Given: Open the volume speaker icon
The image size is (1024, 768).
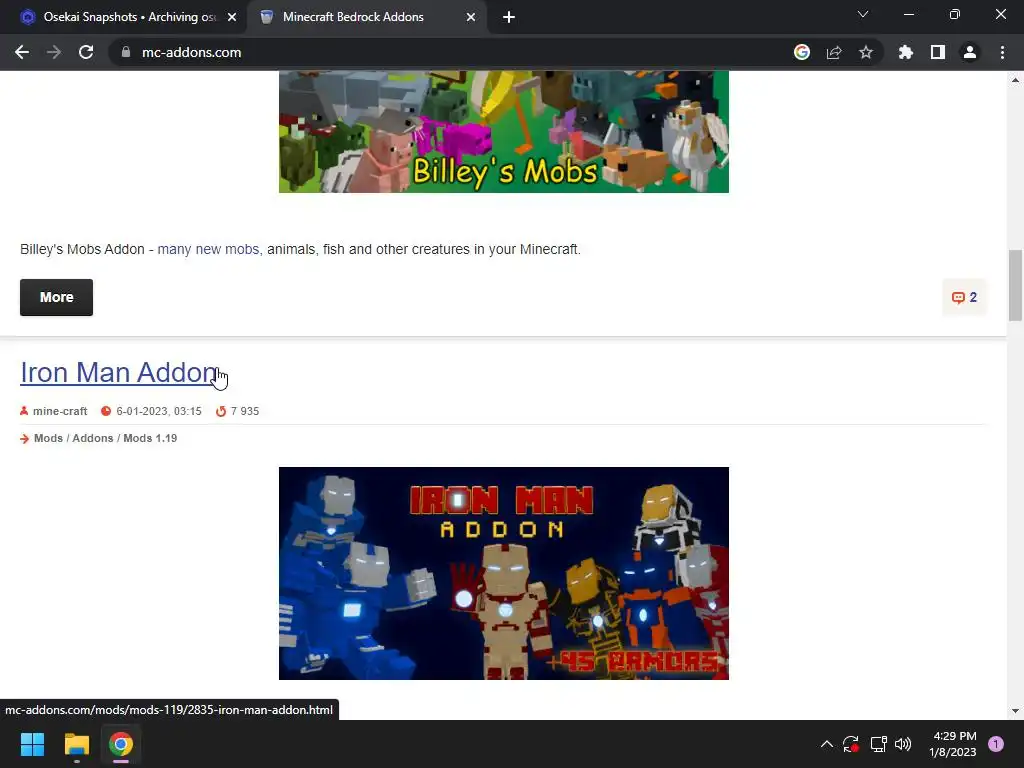Looking at the screenshot, I should [x=903, y=744].
